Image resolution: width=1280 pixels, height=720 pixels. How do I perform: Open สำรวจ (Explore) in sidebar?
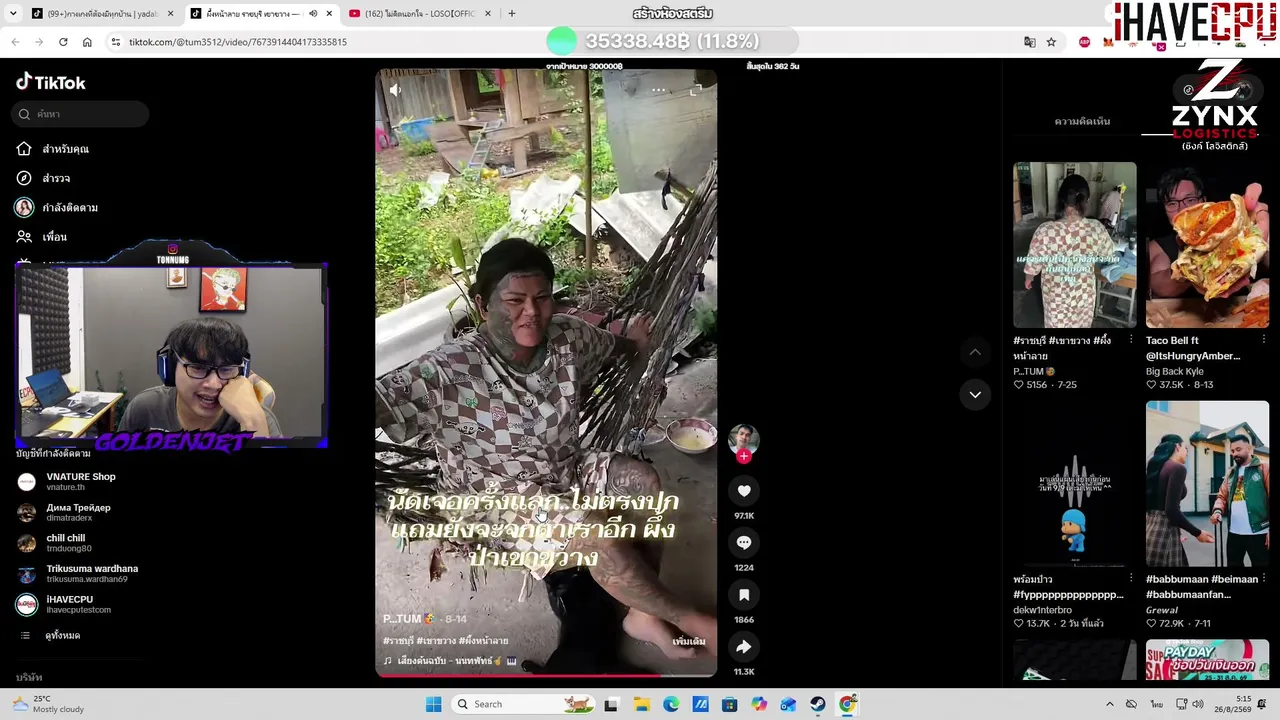click(43, 178)
